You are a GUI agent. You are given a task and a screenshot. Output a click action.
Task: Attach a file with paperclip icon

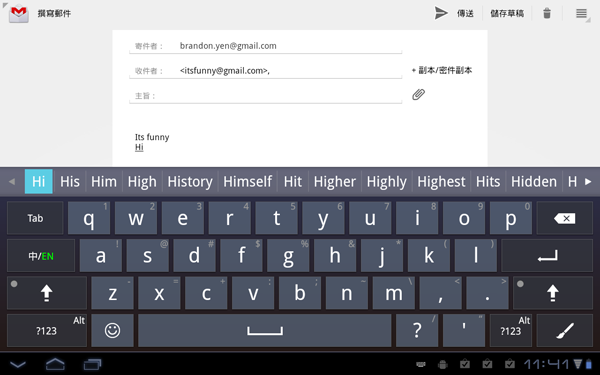click(x=418, y=94)
